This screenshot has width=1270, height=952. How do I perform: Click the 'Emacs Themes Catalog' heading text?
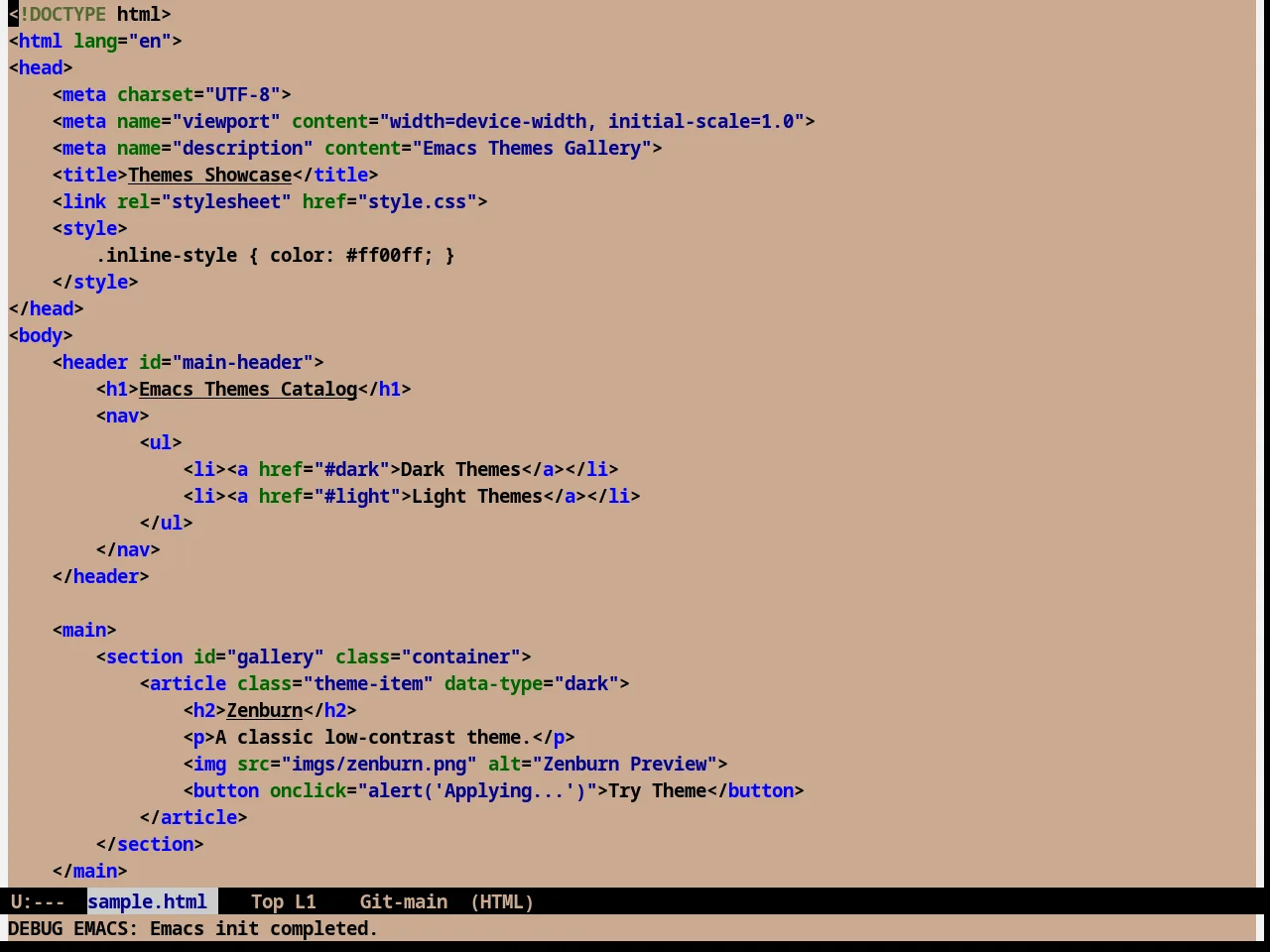pos(248,389)
